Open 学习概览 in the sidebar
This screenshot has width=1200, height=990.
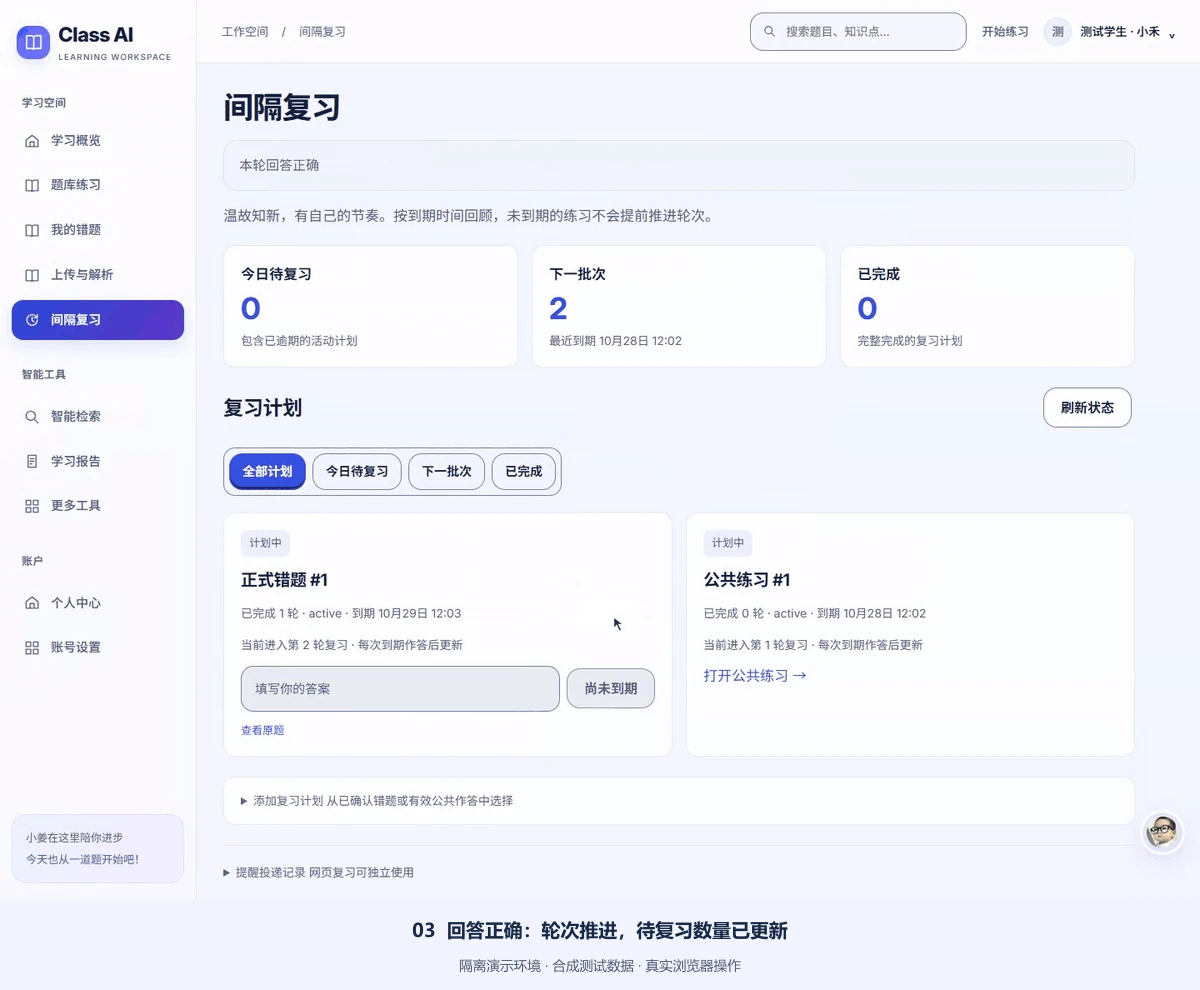coord(98,141)
